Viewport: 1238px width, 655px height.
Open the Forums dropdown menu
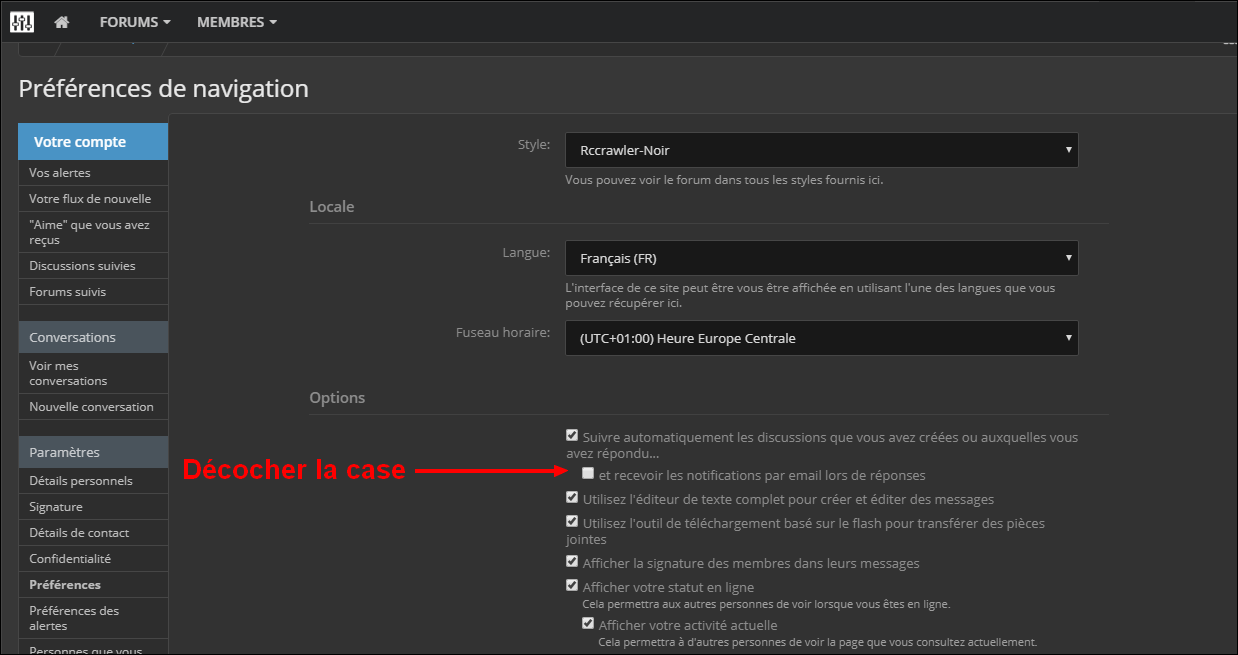point(135,22)
